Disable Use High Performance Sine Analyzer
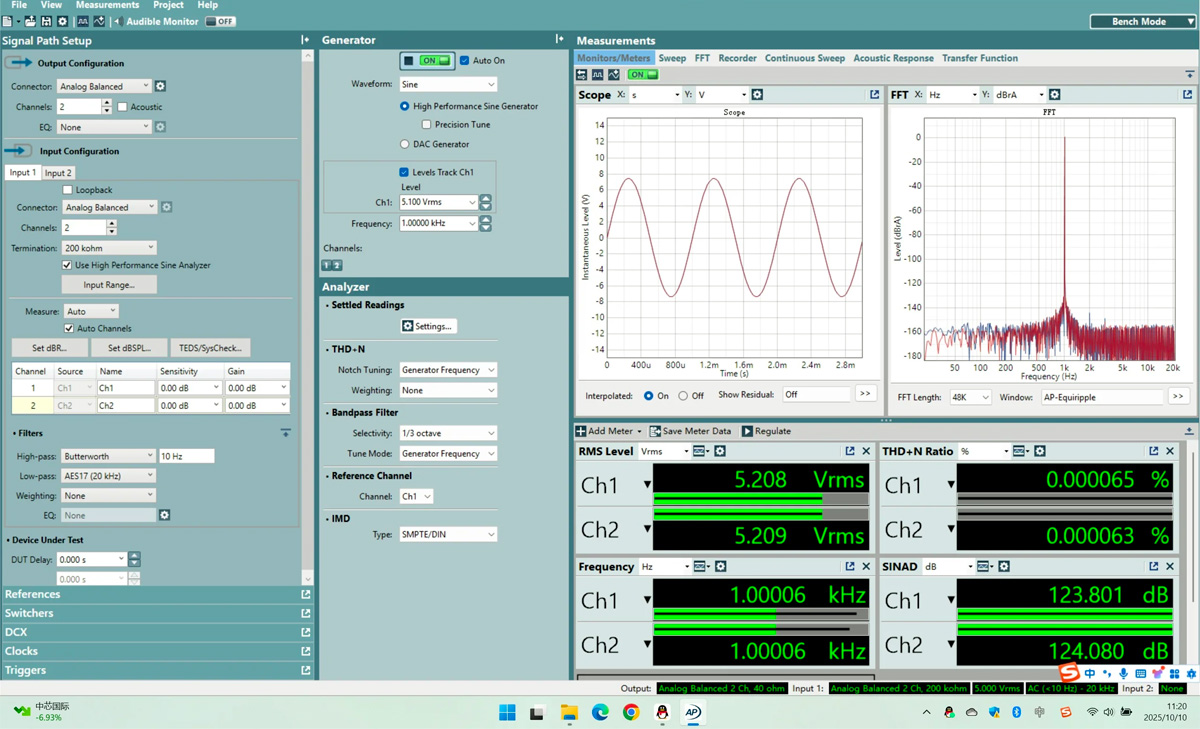Image resolution: width=1200 pixels, height=729 pixels. (65, 265)
